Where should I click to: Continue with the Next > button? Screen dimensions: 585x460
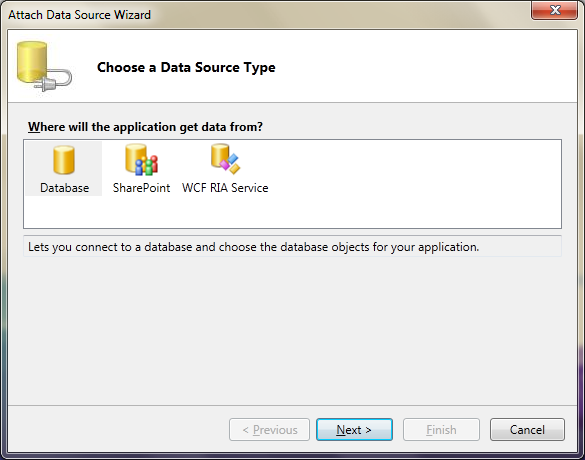[354, 429]
